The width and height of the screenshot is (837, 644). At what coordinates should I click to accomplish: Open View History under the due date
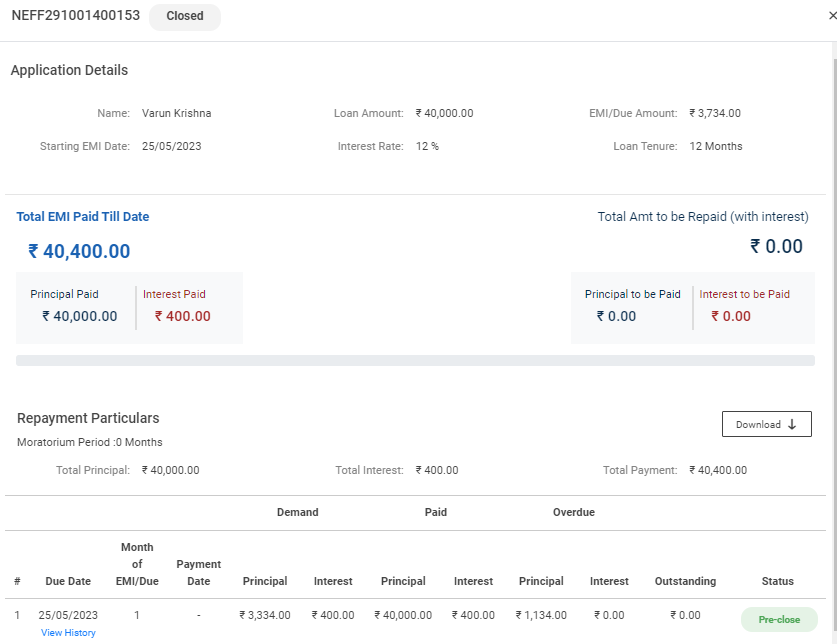(x=68, y=633)
